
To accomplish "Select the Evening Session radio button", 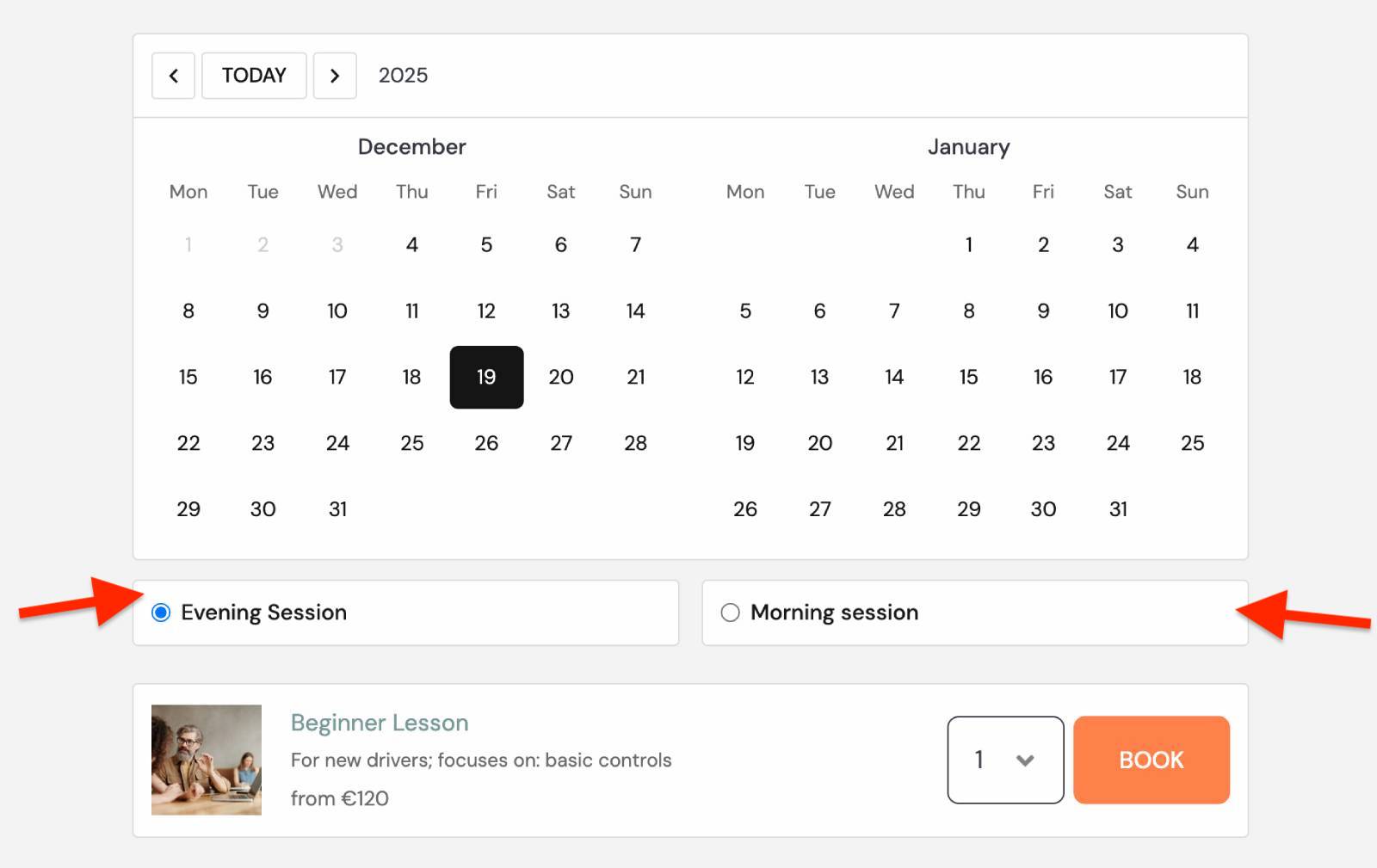I will (x=161, y=613).
